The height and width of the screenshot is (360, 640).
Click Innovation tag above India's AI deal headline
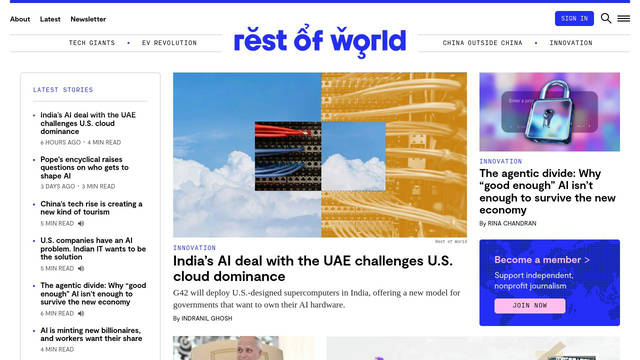coord(194,248)
